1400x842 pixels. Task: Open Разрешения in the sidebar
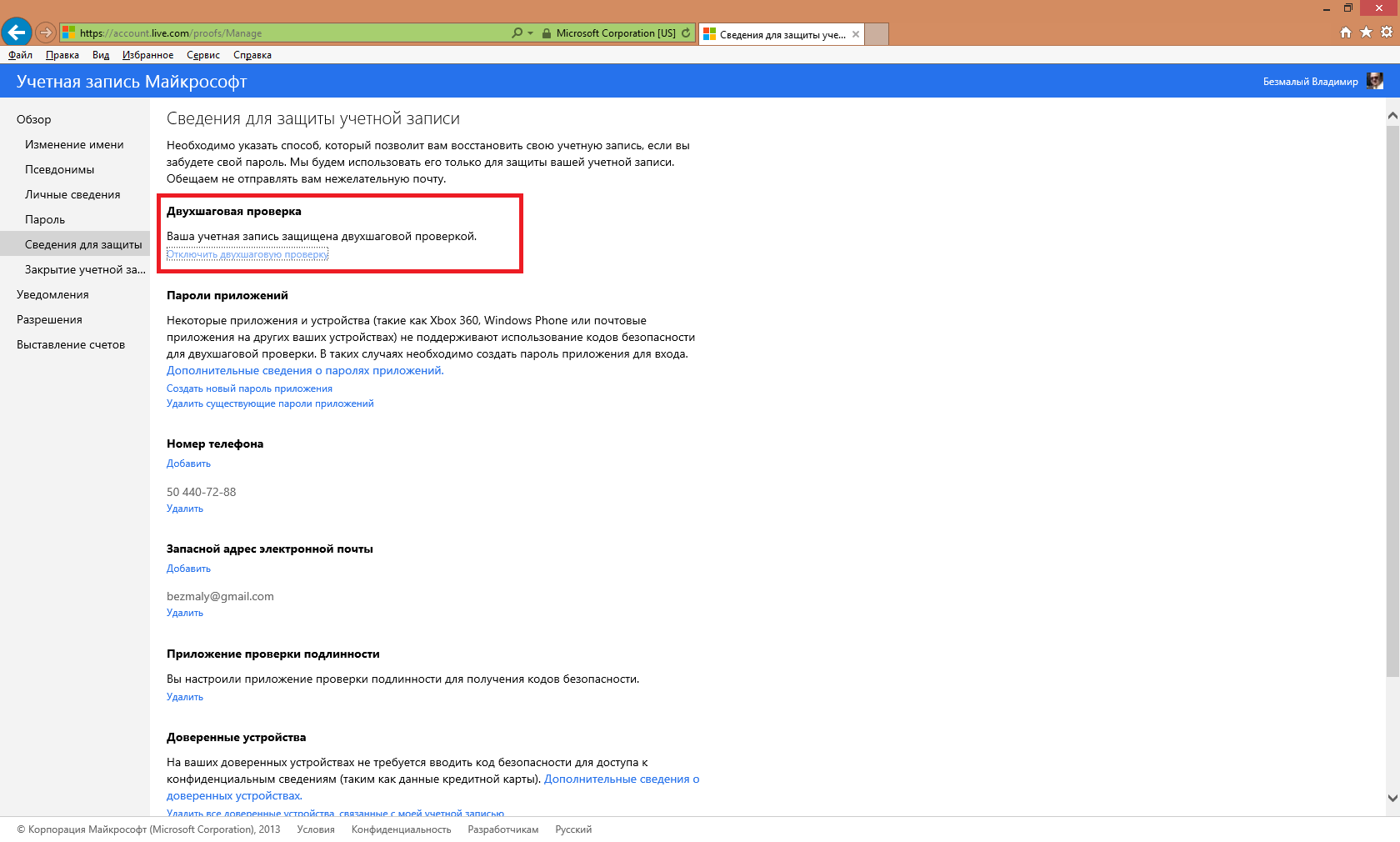pos(49,319)
